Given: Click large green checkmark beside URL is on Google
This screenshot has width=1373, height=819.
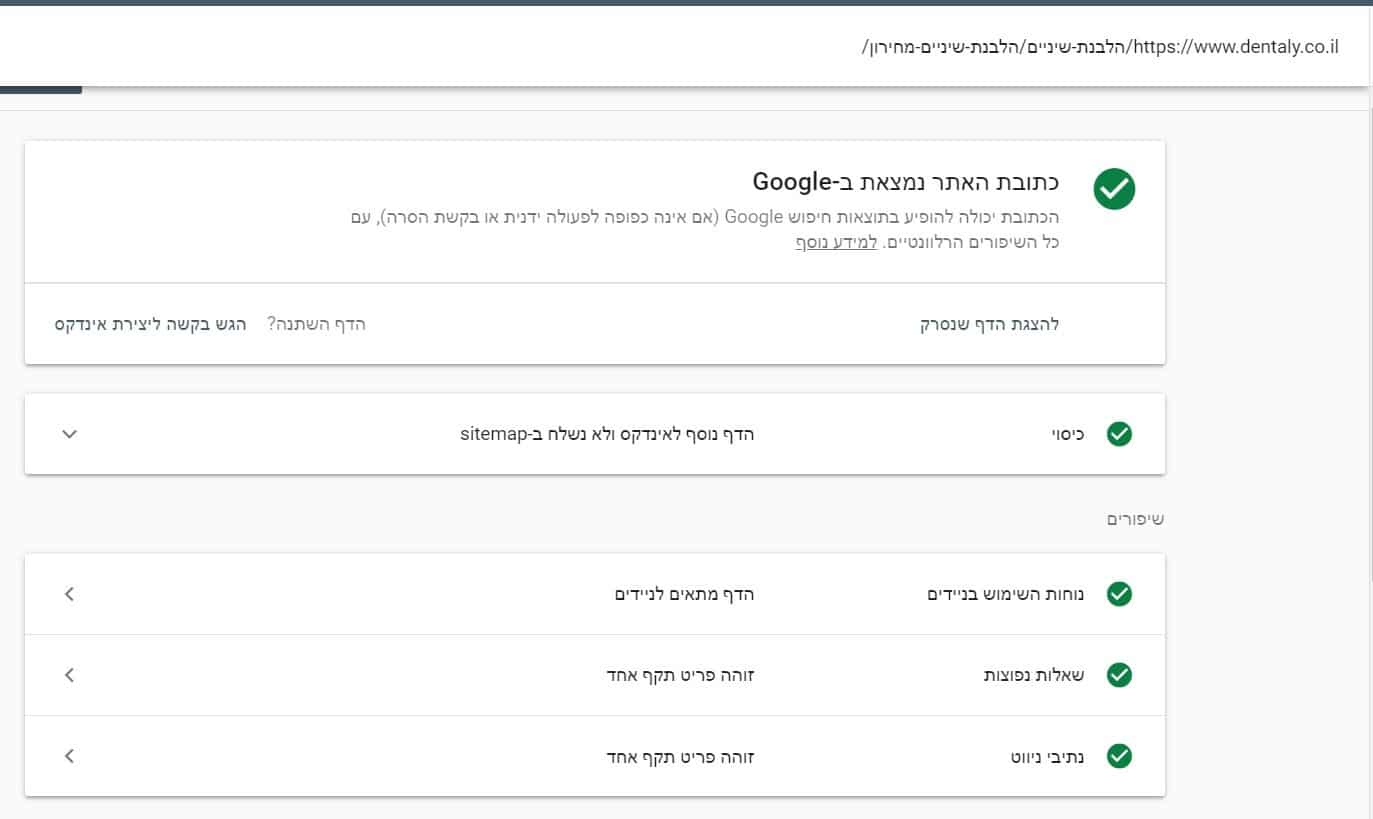Looking at the screenshot, I should (x=1114, y=189).
